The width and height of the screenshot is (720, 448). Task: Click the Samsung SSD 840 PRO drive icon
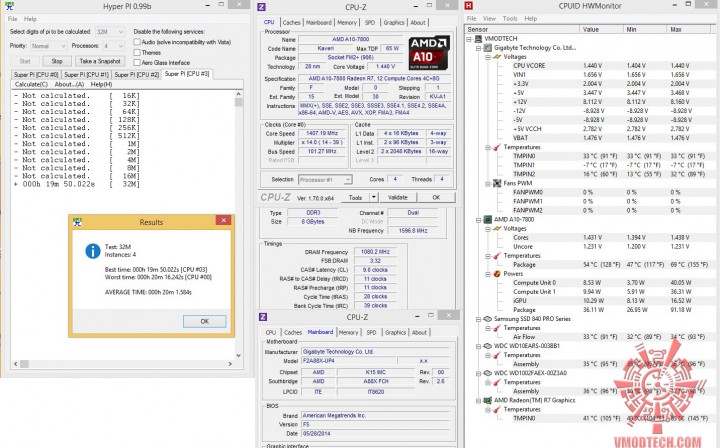488,319
